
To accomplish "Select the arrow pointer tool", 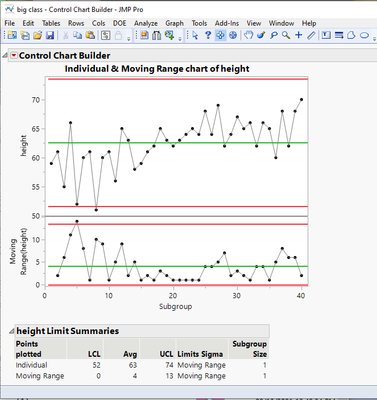I will pyautogui.click(x=195, y=35).
